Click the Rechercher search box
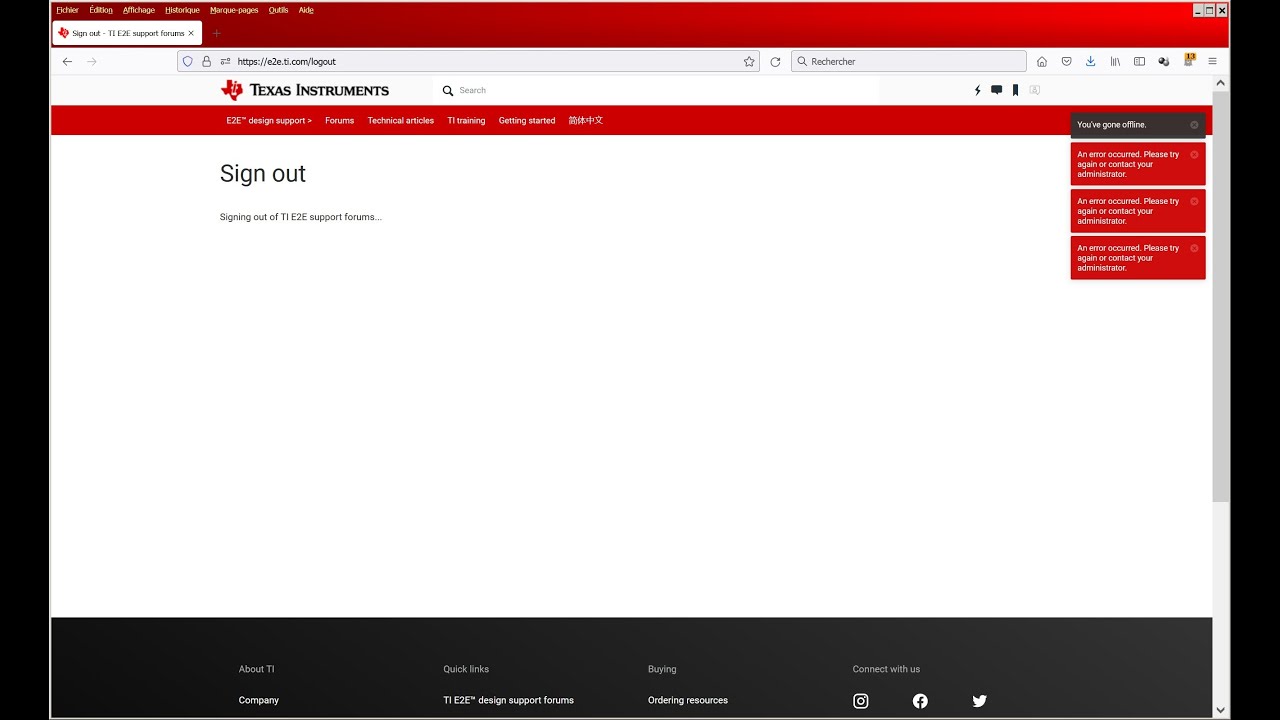The width and height of the screenshot is (1280, 720). click(909, 61)
